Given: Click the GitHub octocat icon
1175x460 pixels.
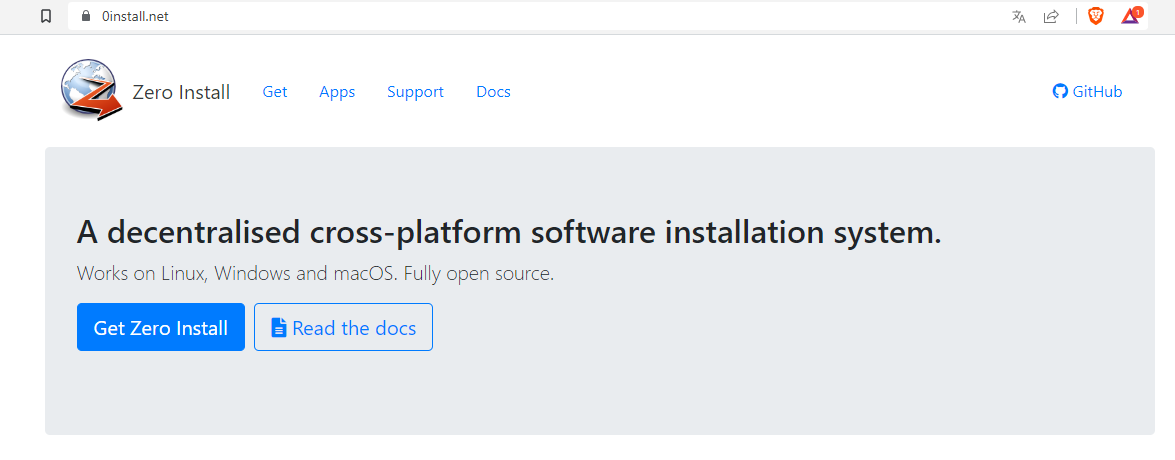Looking at the screenshot, I should (x=1060, y=92).
